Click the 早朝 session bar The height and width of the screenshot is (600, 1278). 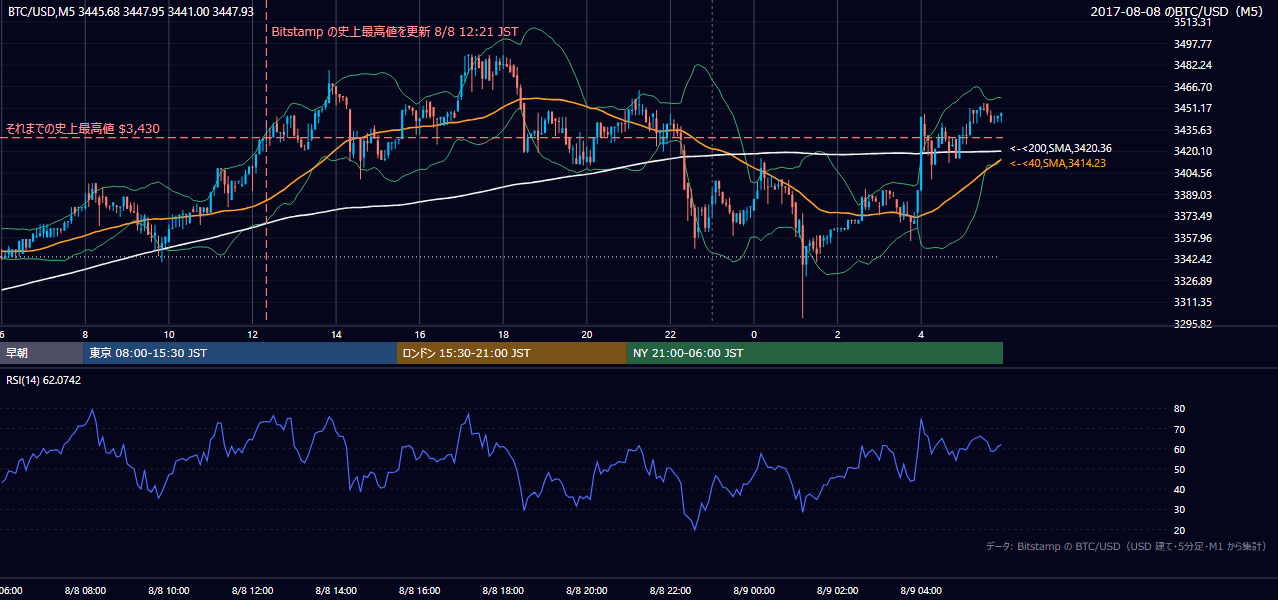[x=41, y=353]
